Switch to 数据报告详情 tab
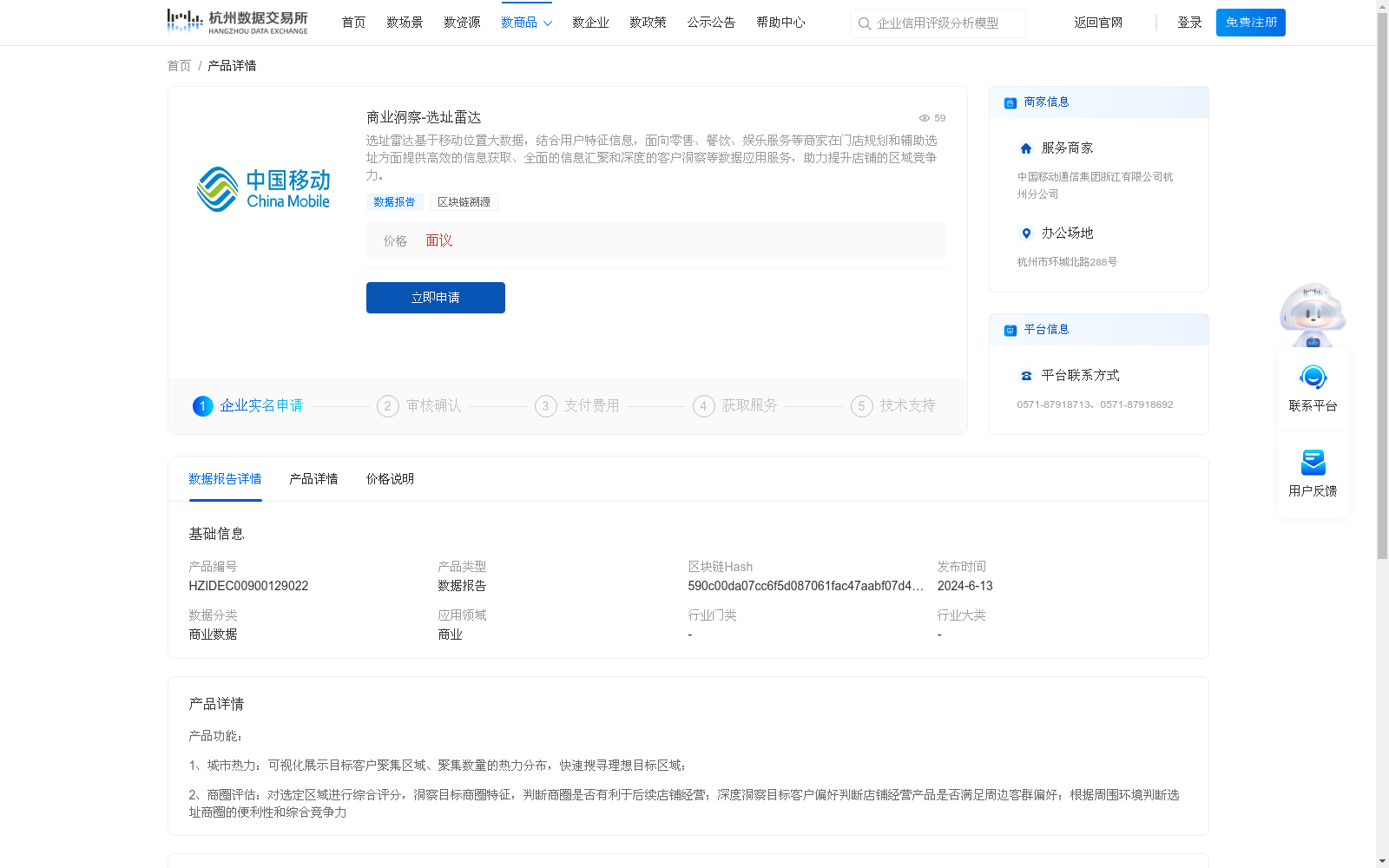The height and width of the screenshot is (868, 1389). click(x=225, y=479)
